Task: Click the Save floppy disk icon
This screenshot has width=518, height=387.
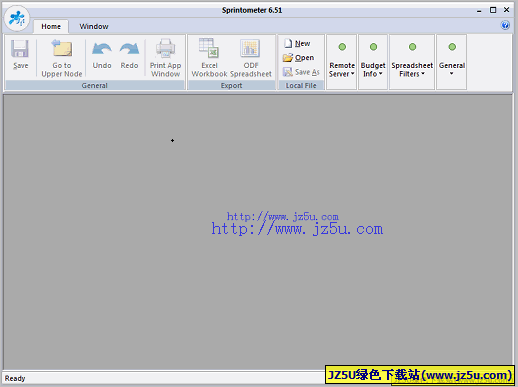Action: coord(20,49)
